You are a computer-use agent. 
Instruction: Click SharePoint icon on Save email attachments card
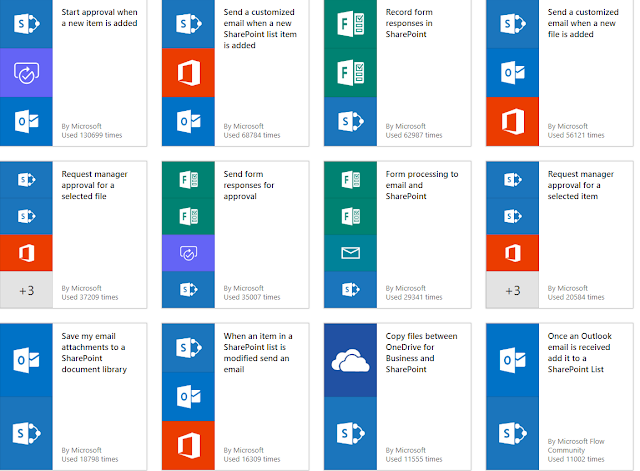point(26,433)
